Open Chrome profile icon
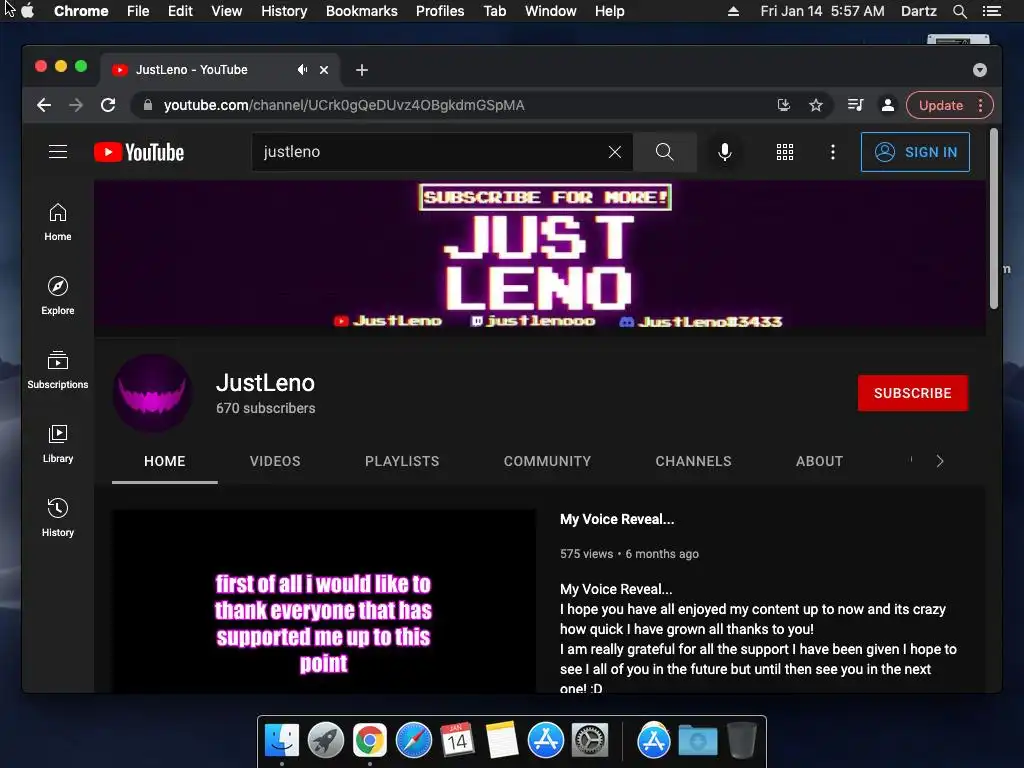 tap(888, 105)
